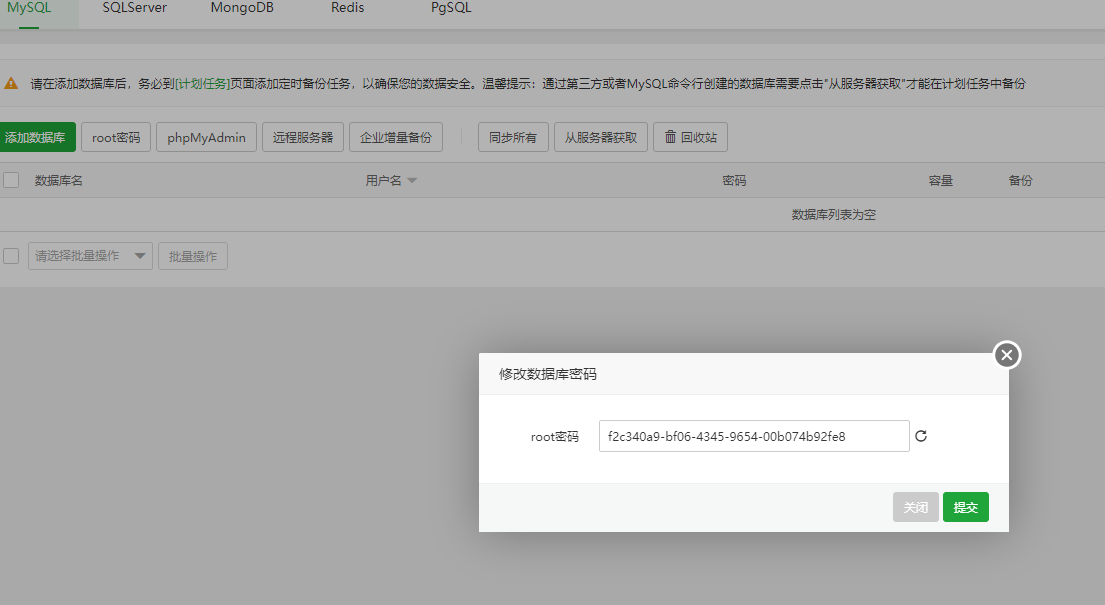Click the green 添加数据库 button
This screenshot has width=1105, height=605.
pyautogui.click(x=37, y=137)
